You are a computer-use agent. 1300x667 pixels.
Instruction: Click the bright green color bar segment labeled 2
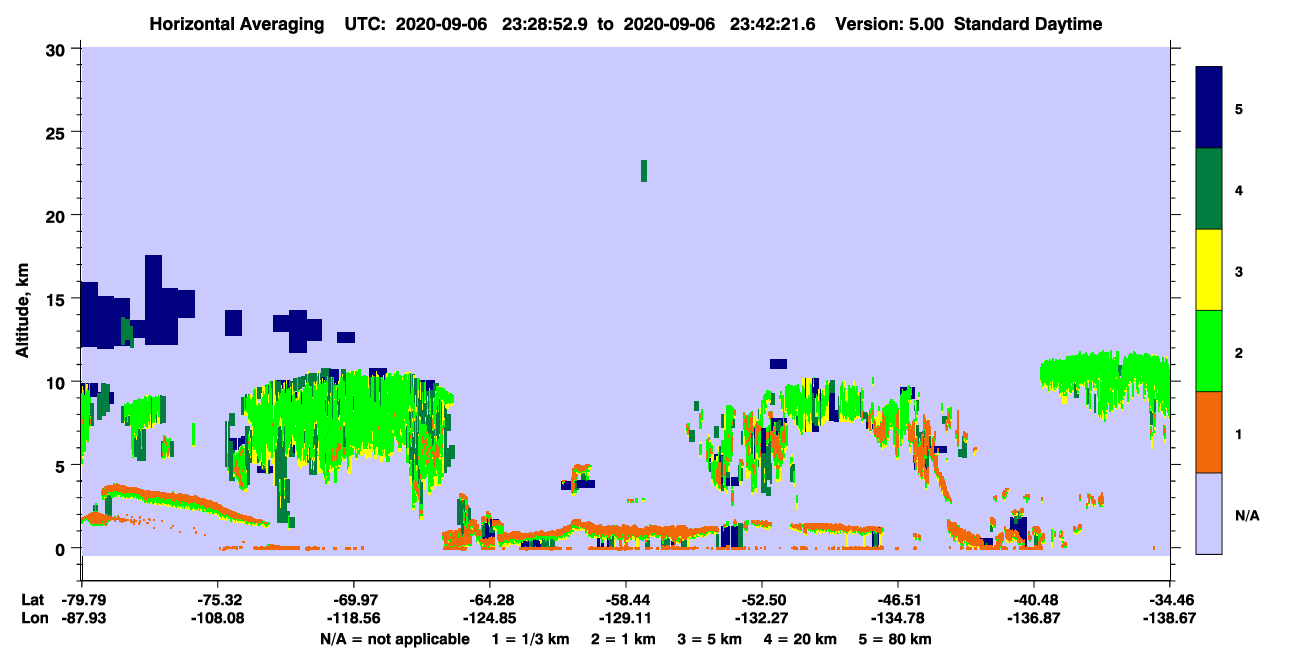coord(1209,351)
